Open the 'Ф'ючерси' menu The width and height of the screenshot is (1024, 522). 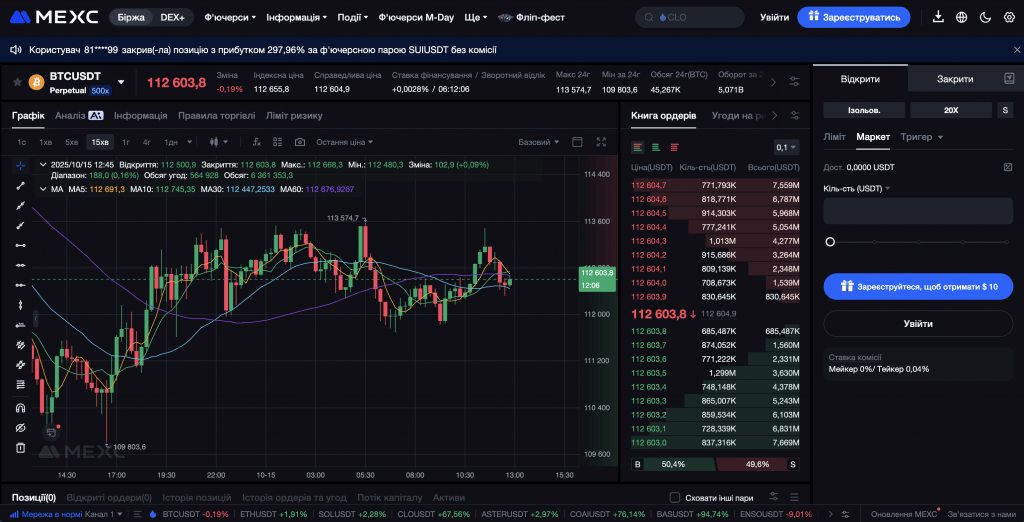(230, 17)
